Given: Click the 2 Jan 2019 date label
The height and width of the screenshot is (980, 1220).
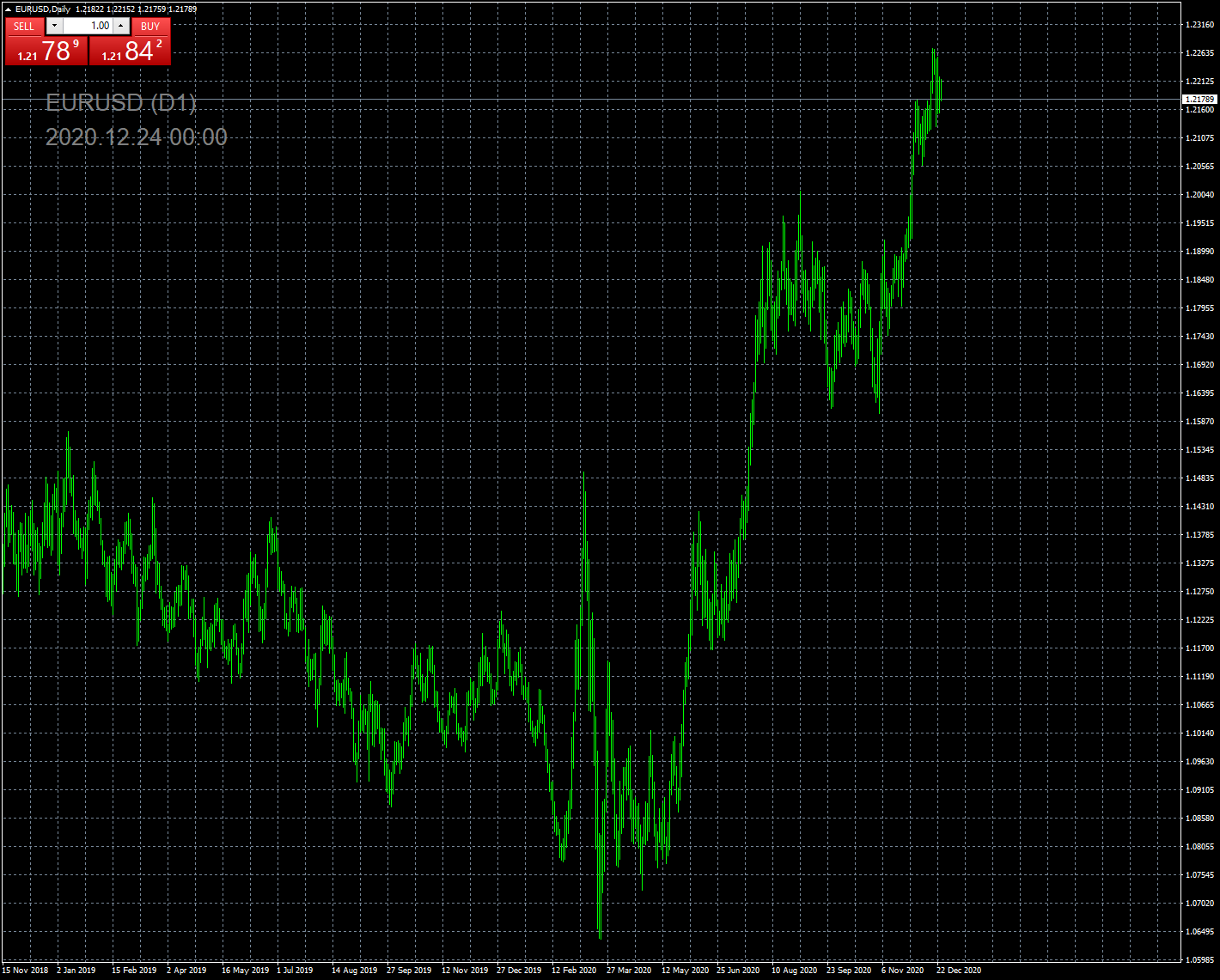Looking at the screenshot, I should (x=76, y=971).
